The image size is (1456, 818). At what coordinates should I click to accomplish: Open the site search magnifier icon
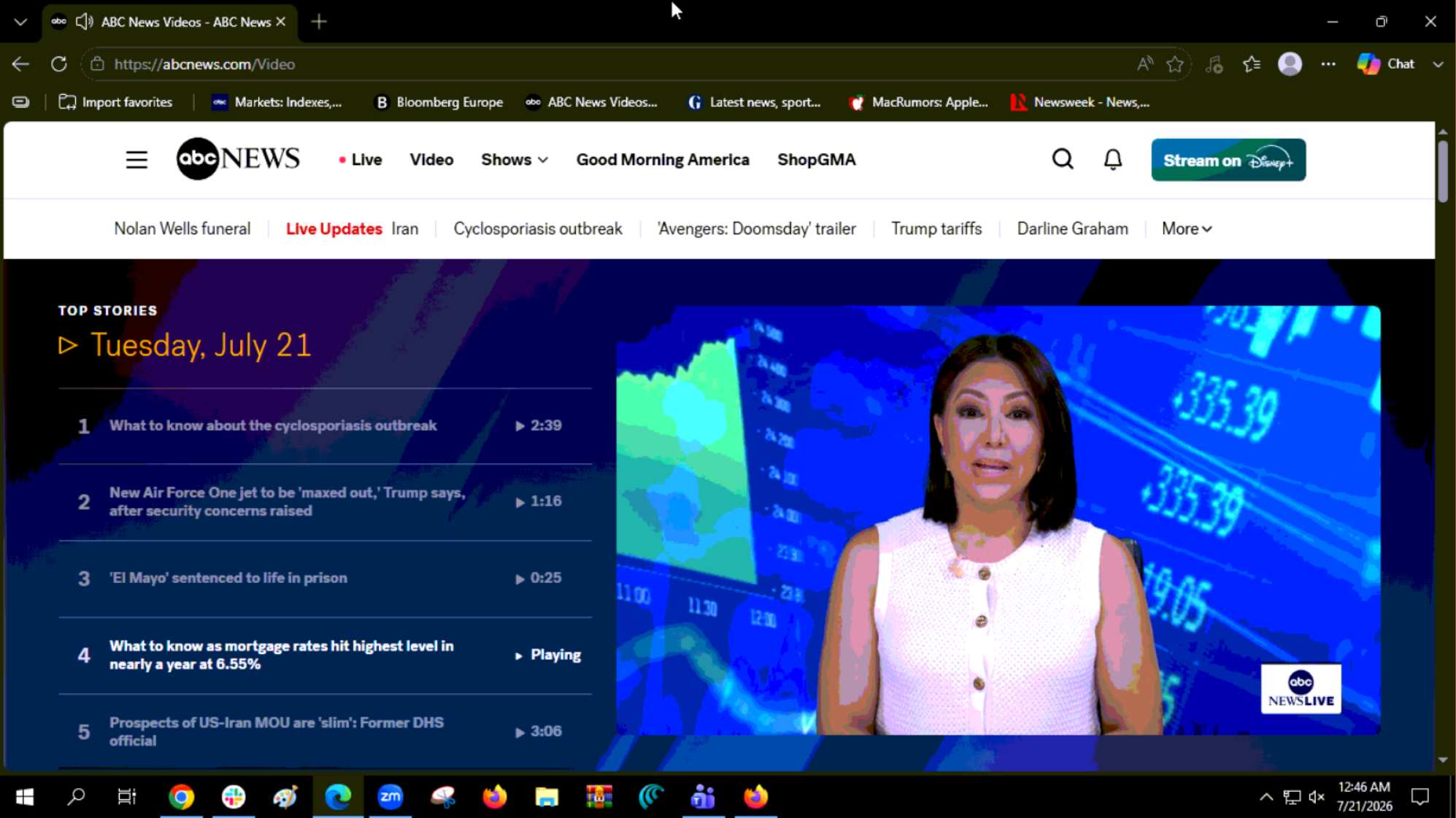coord(1063,159)
